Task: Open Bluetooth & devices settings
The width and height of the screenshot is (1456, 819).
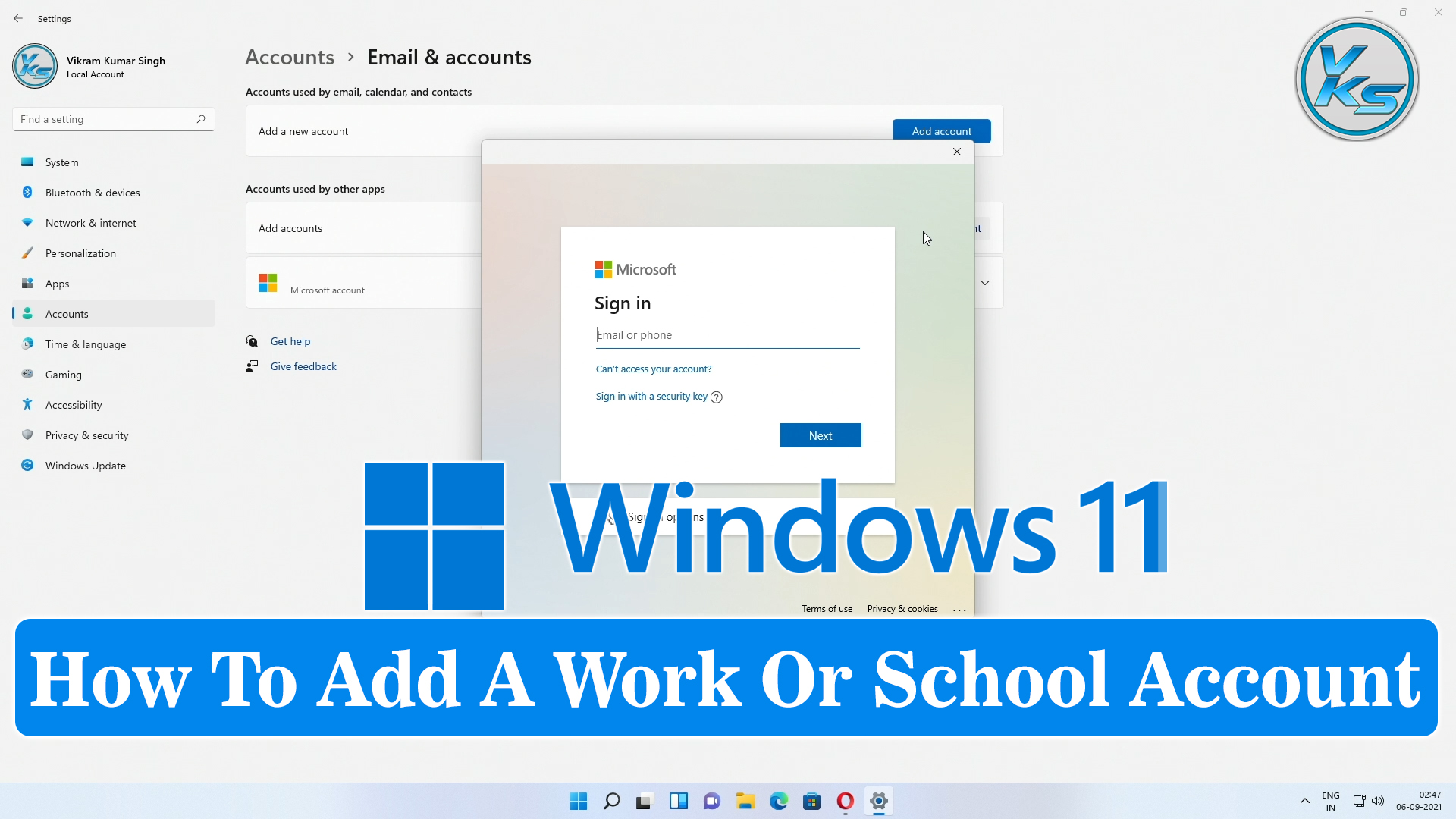Action: coord(114,193)
